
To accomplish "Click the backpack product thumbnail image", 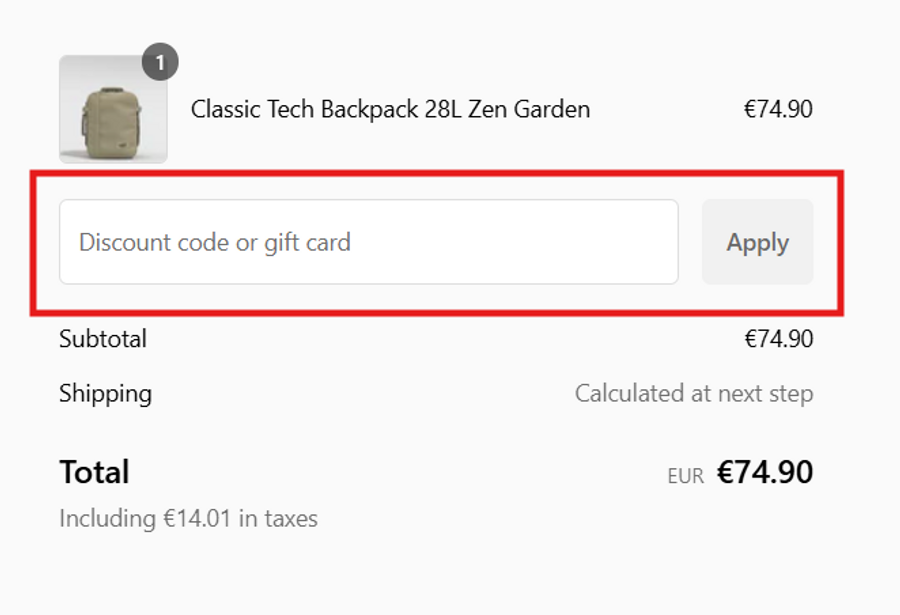I will [x=113, y=109].
